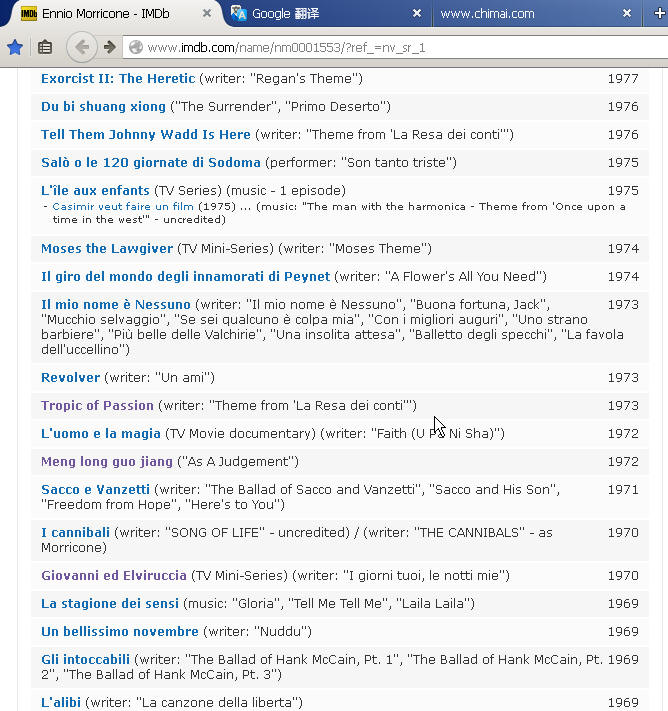Image resolution: width=668 pixels, height=711 pixels.
Task: Open Moses the Lawgiver link
Action: (x=107, y=248)
